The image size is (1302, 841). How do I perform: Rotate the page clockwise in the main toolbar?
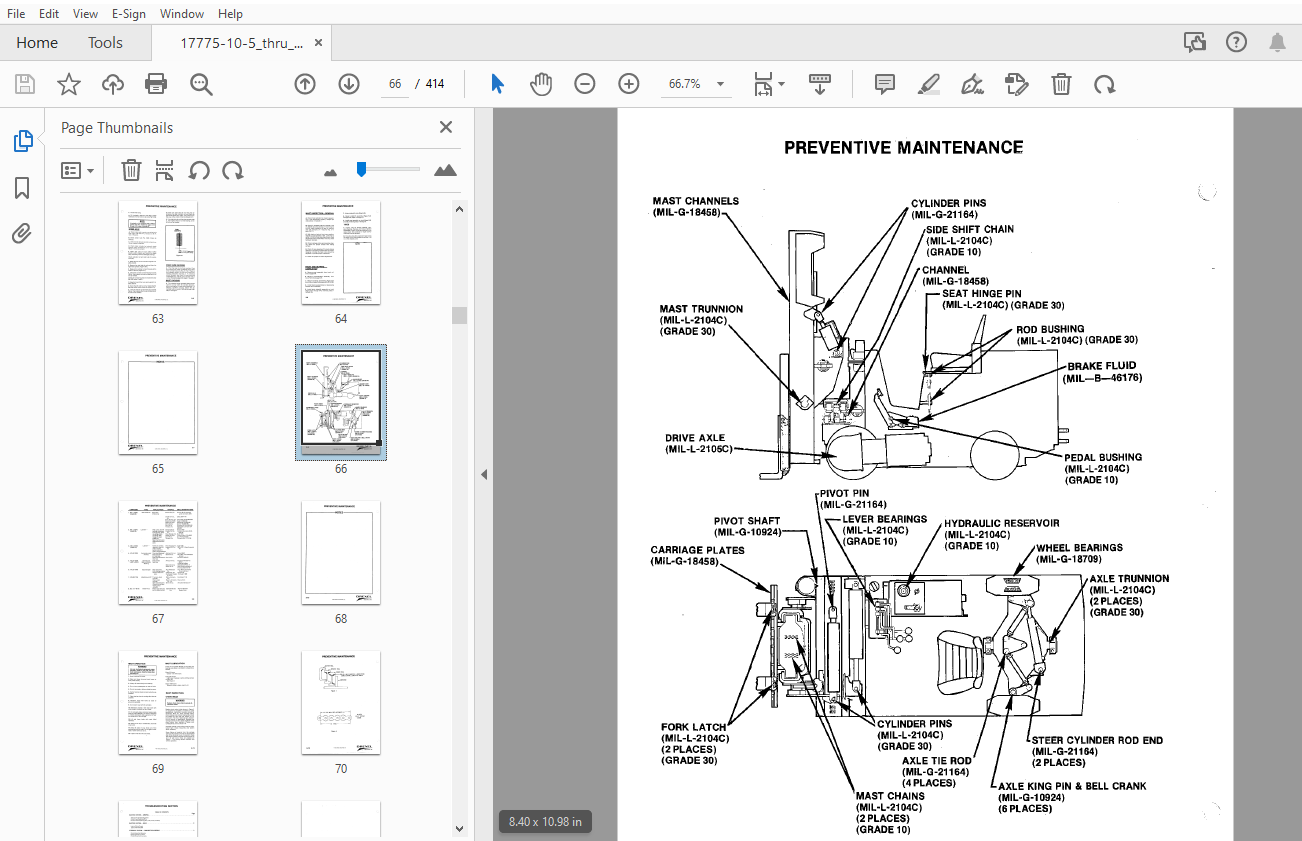tap(1105, 84)
